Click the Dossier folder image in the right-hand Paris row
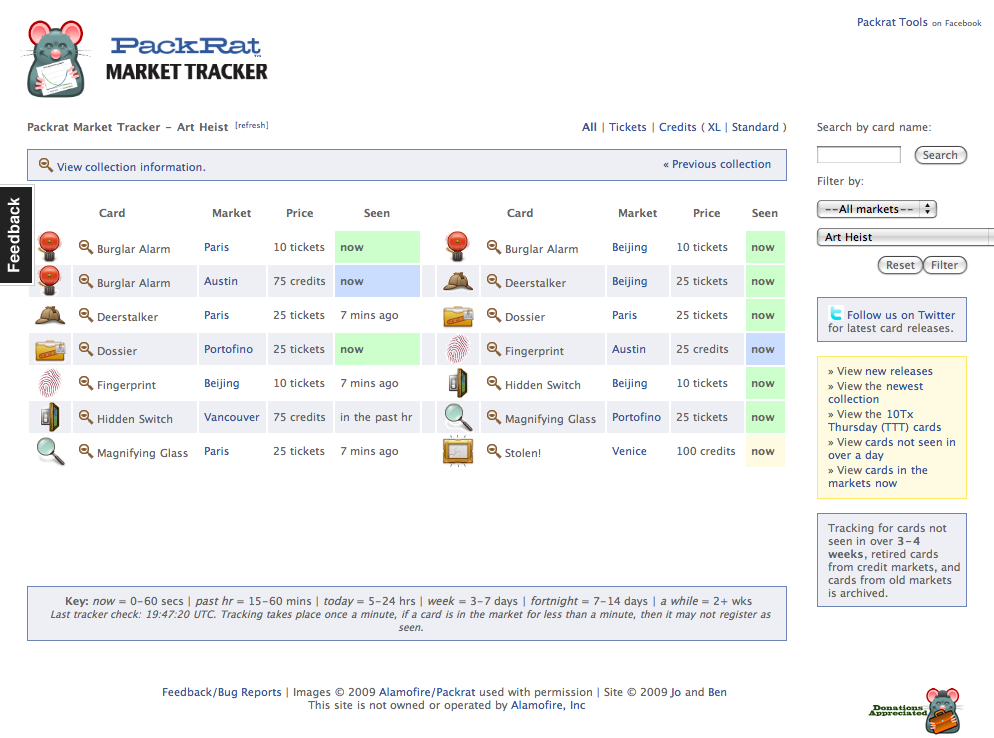Image resolution: width=994 pixels, height=738 pixels. pos(458,315)
